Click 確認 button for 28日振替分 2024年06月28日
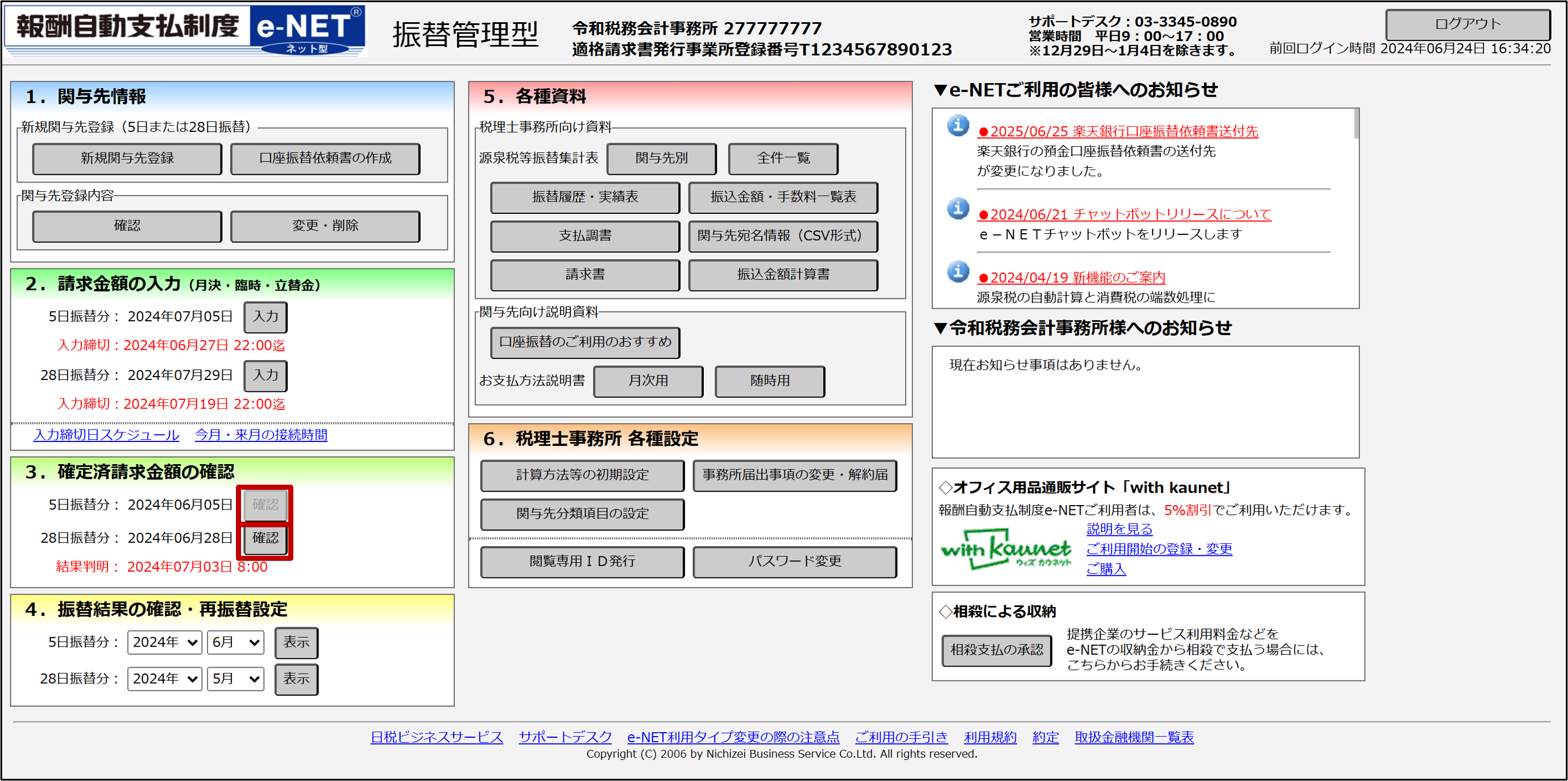The height and width of the screenshot is (781, 1568). pos(266,538)
